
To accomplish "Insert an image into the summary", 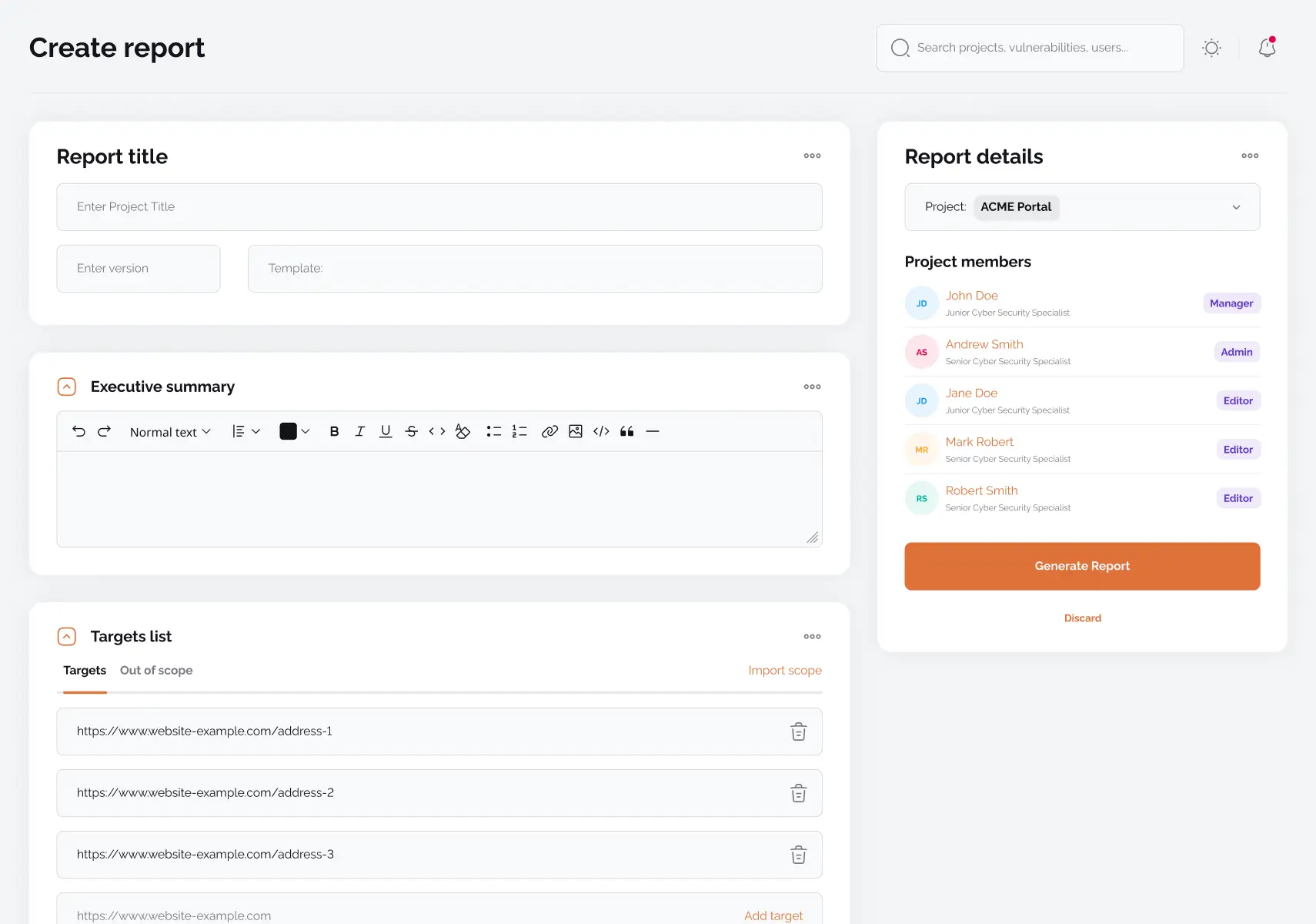I will pyautogui.click(x=576, y=431).
